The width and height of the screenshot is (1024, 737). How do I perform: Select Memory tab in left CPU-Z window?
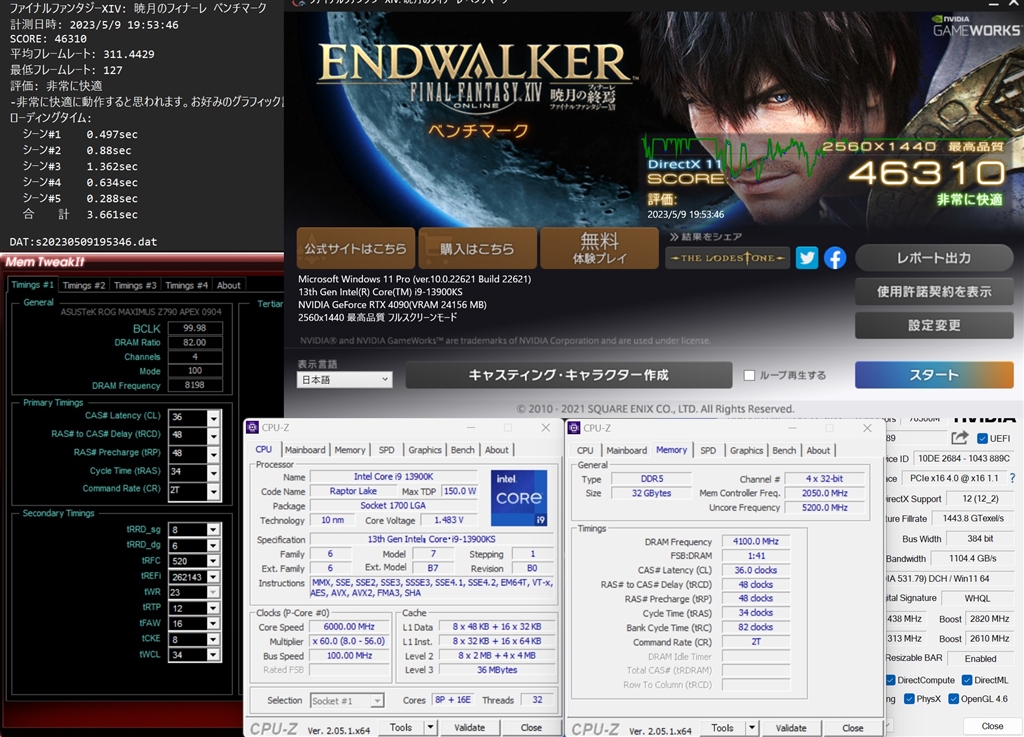pos(350,450)
